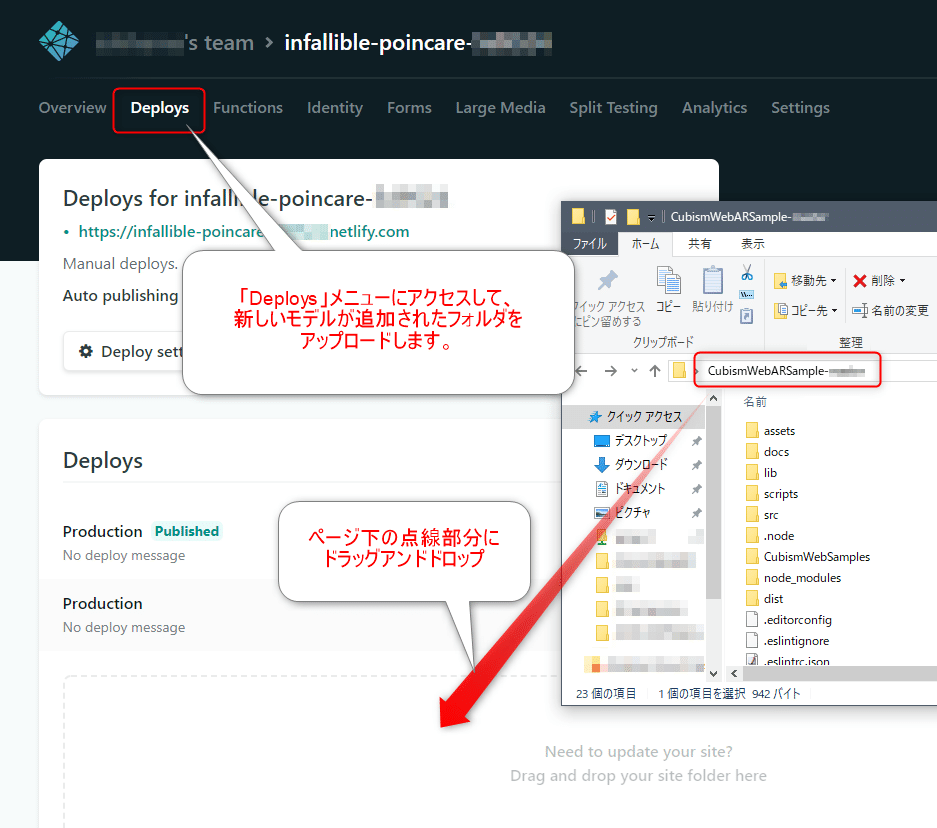Open the 移動先 move-to dropdown
This screenshot has width=937, height=828.
(806, 281)
